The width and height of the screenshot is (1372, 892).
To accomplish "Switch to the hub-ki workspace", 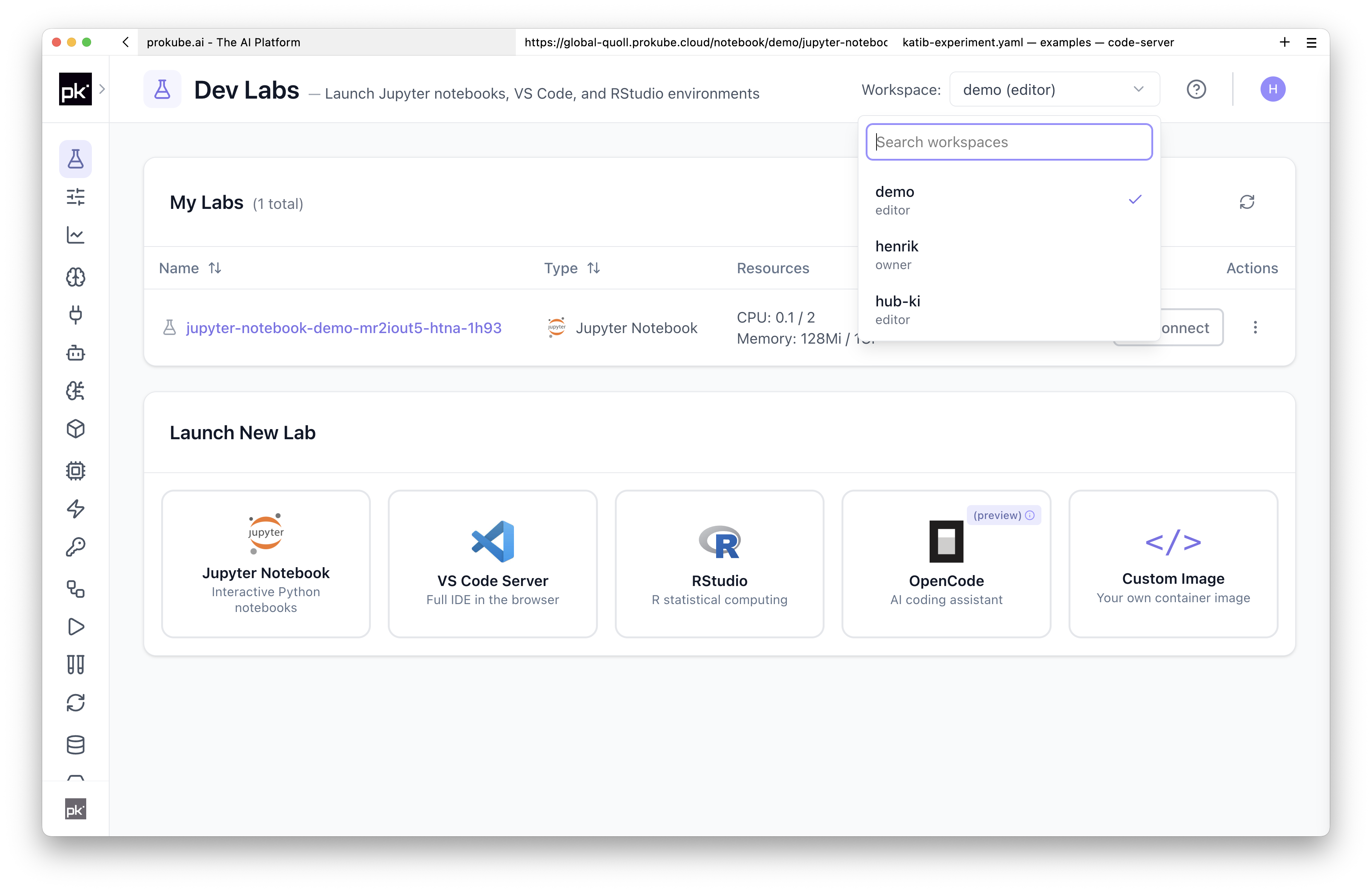I will [x=1009, y=309].
